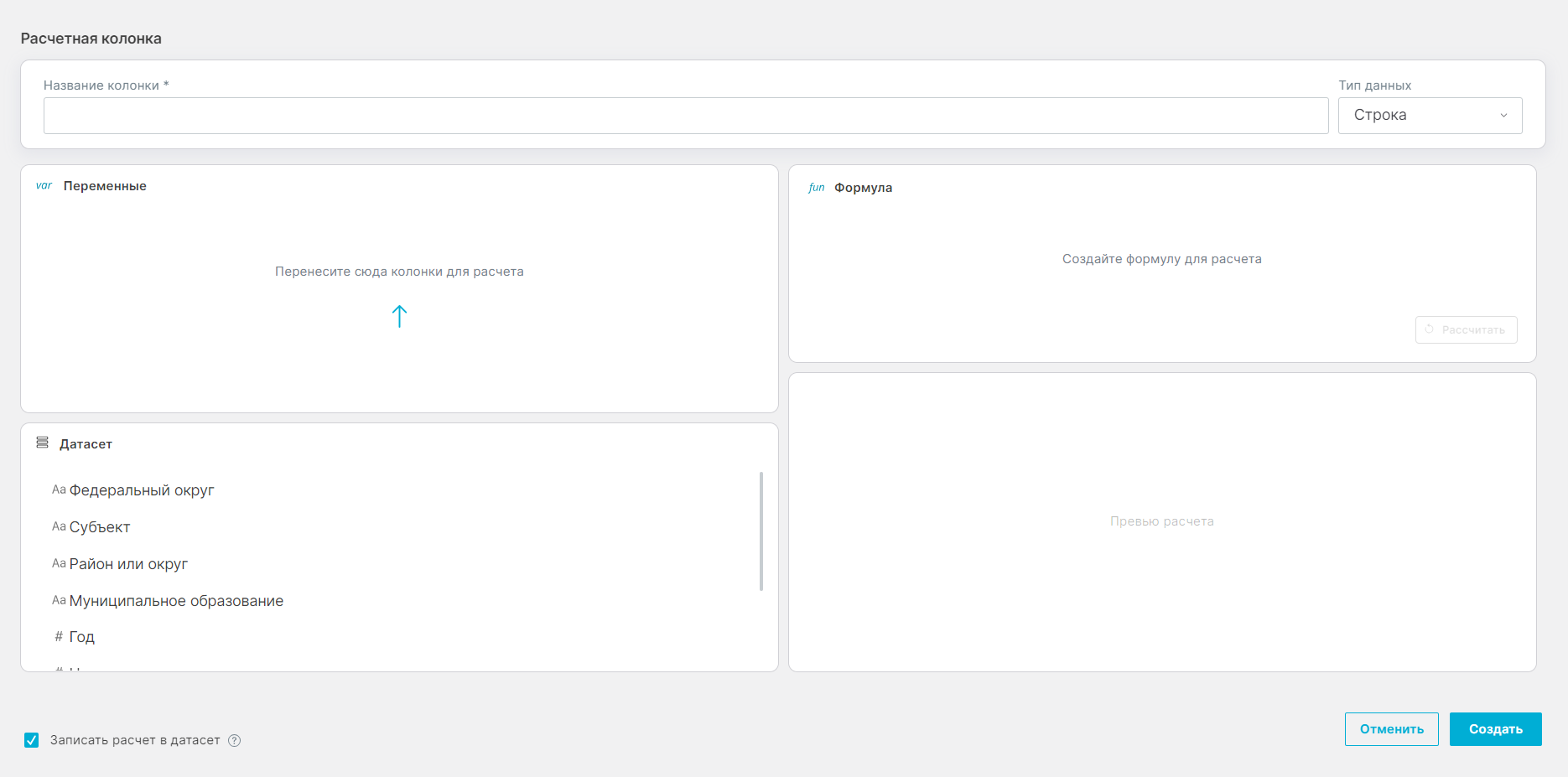This screenshot has width=1568, height=777.
Task: Open the Тип данных dropdown
Action: tap(1429, 116)
